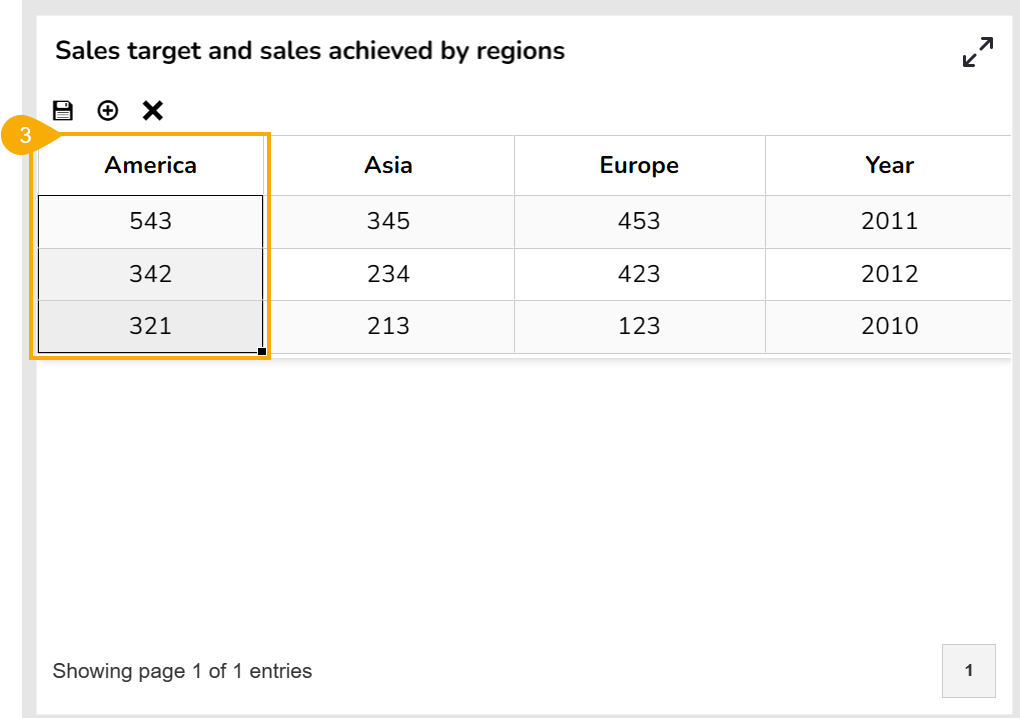The width and height of the screenshot is (1020, 718).
Task: Click the Asia cell with value 234
Action: pyautogui.click(x=389, y=274)
